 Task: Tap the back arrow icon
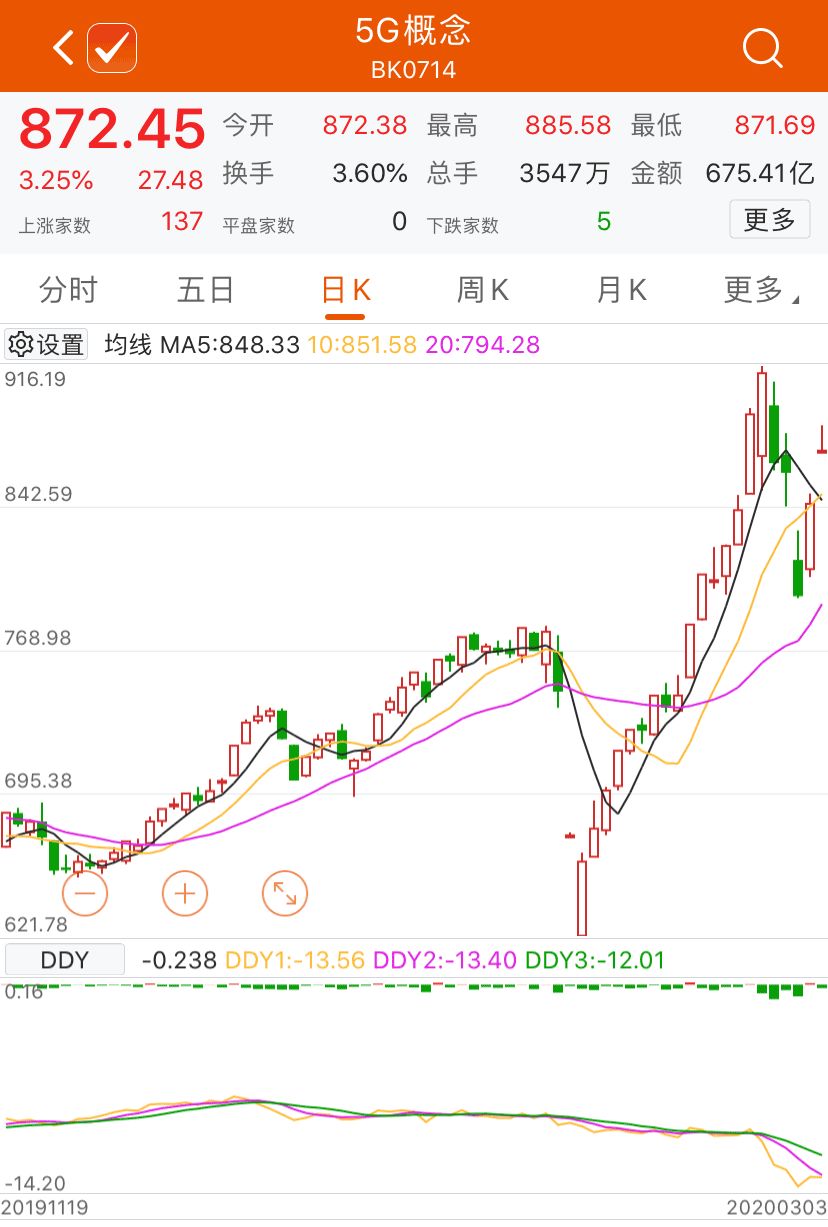tap(63, 47)
